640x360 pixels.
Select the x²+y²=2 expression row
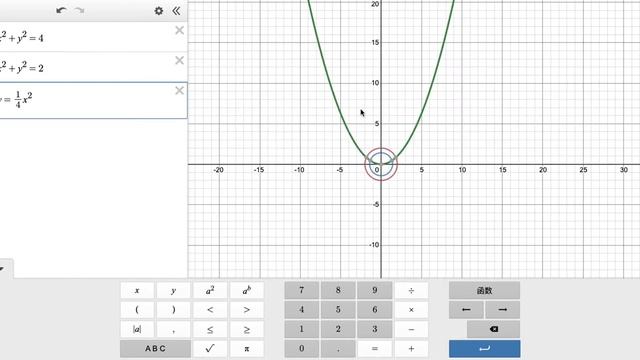point(93,67)
